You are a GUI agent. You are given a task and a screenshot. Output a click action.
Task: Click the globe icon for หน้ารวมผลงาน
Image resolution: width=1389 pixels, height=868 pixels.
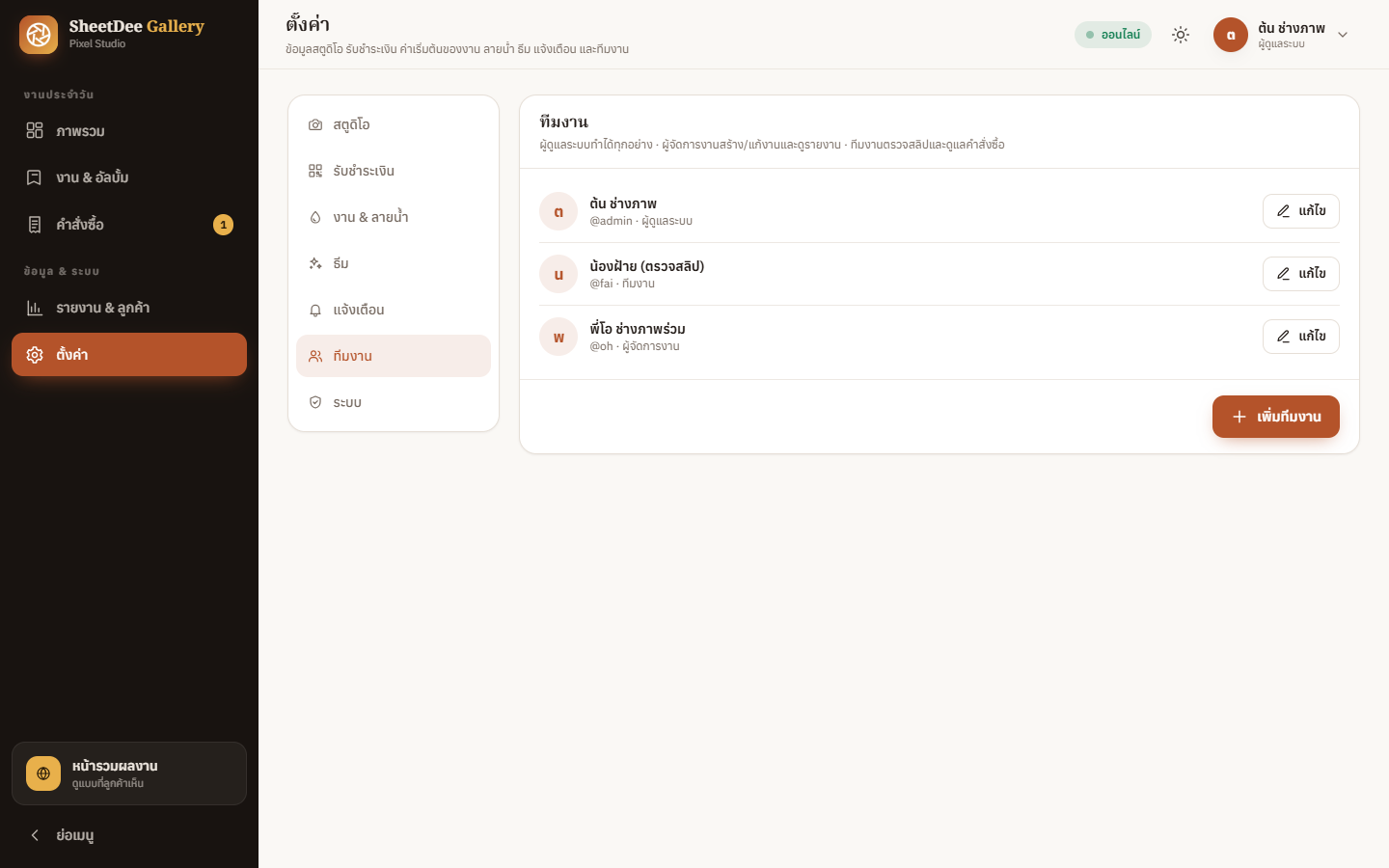click(x=43, y=773)
